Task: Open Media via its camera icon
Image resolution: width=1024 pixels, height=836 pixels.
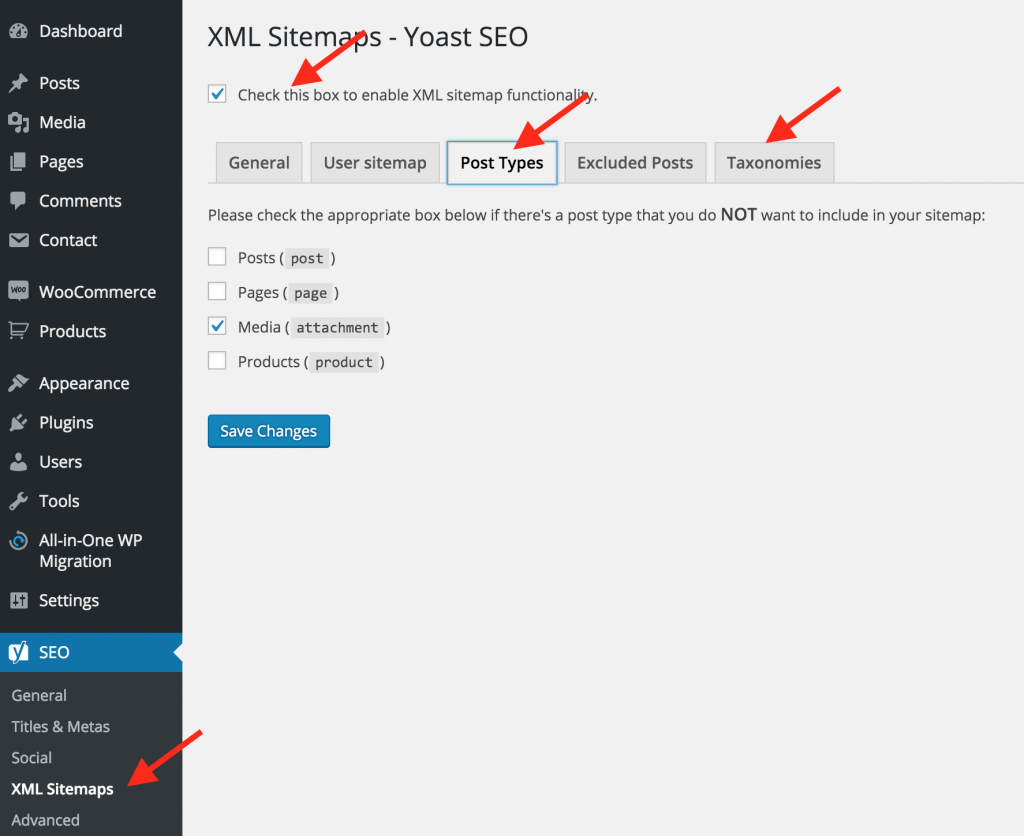Action: [x=18, y=122]
